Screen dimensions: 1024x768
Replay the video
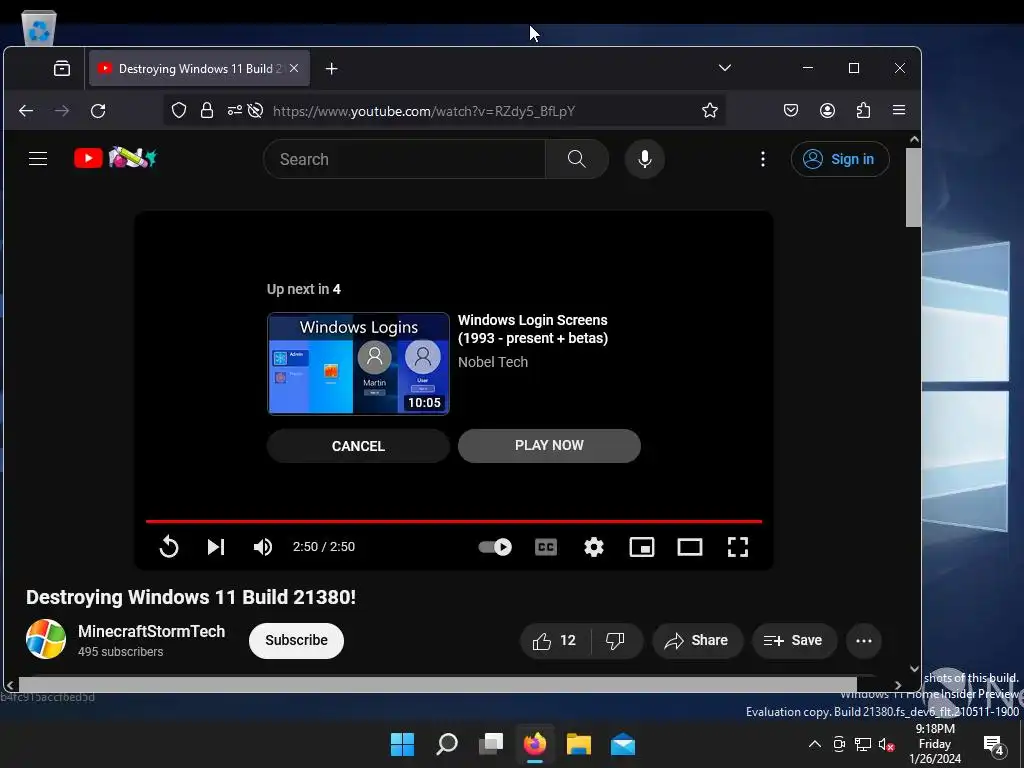[x=168, y=547]
